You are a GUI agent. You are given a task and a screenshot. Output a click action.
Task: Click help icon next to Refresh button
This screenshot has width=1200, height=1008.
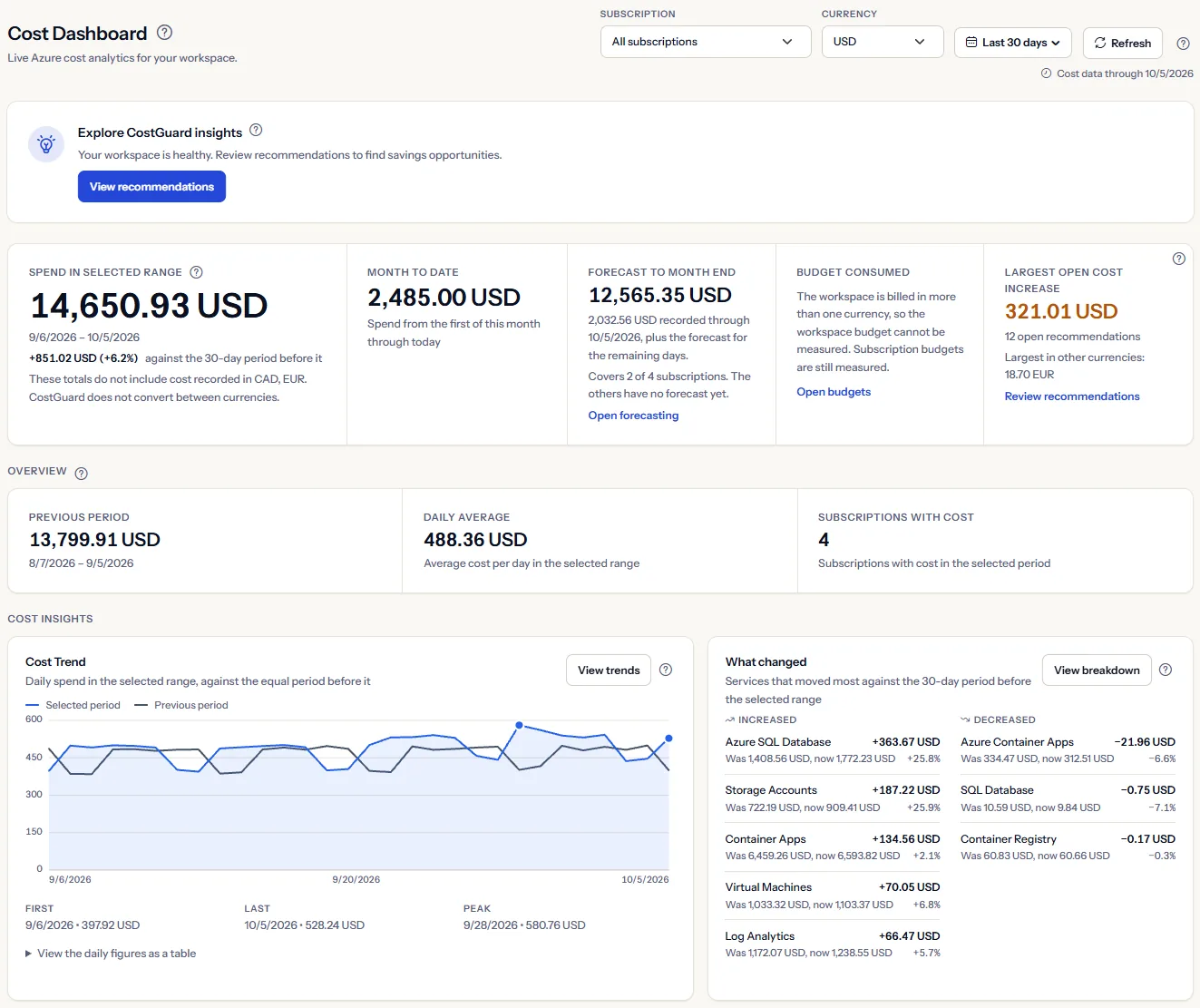pos(1183,44)
